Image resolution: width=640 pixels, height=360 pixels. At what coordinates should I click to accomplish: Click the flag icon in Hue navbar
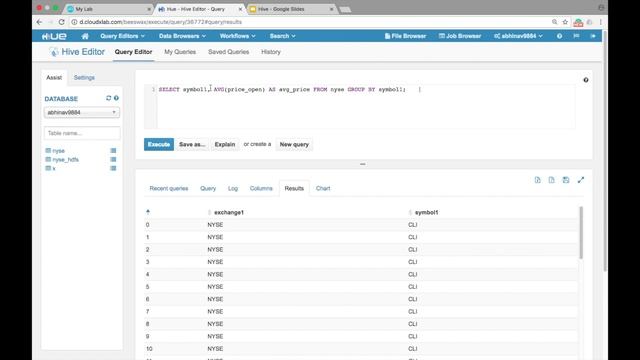point(576,36)
